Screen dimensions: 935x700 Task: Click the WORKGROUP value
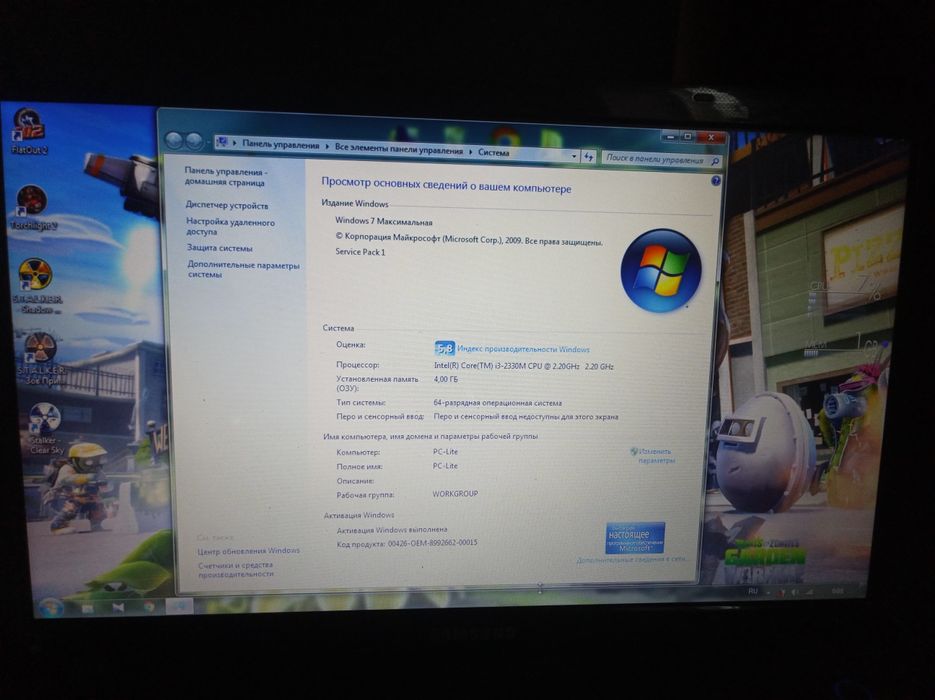tap(455, 494)
